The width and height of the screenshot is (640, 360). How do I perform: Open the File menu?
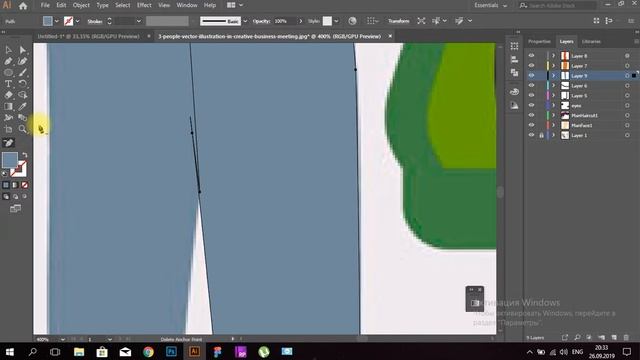pos(45,5)
